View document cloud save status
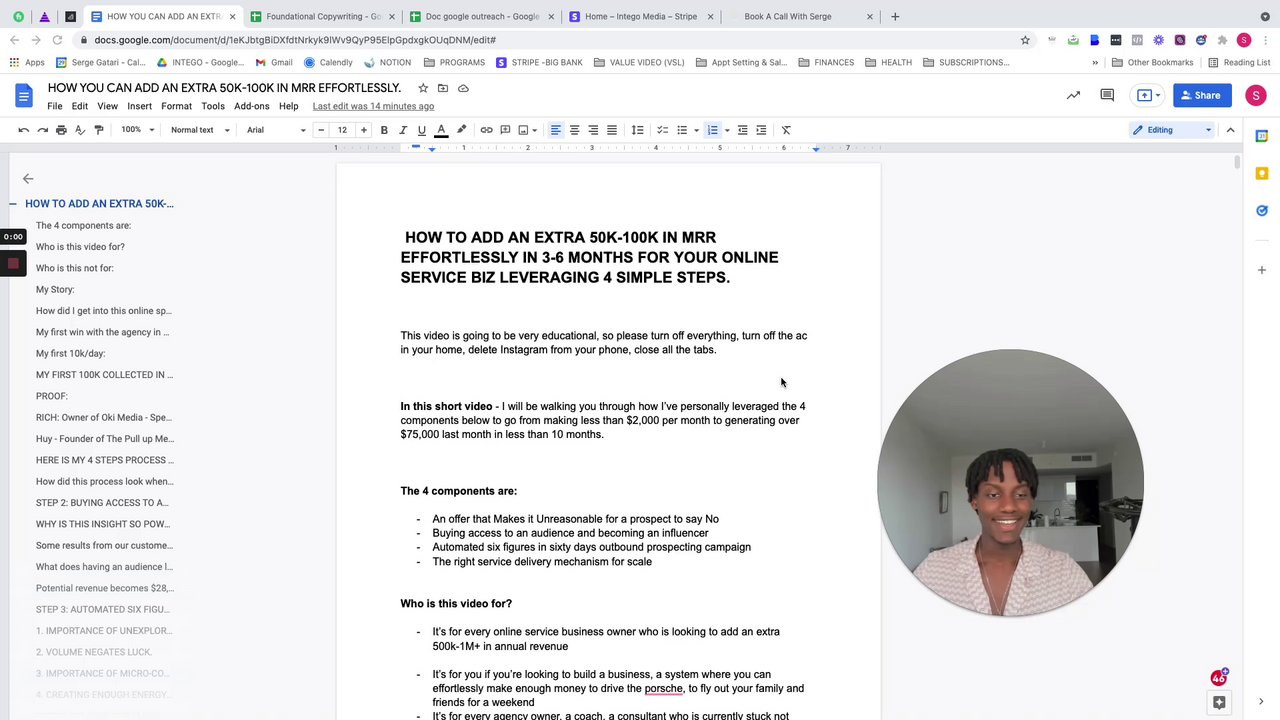Viewport: 1280px width, 720px height. click(x=463, y=88)
